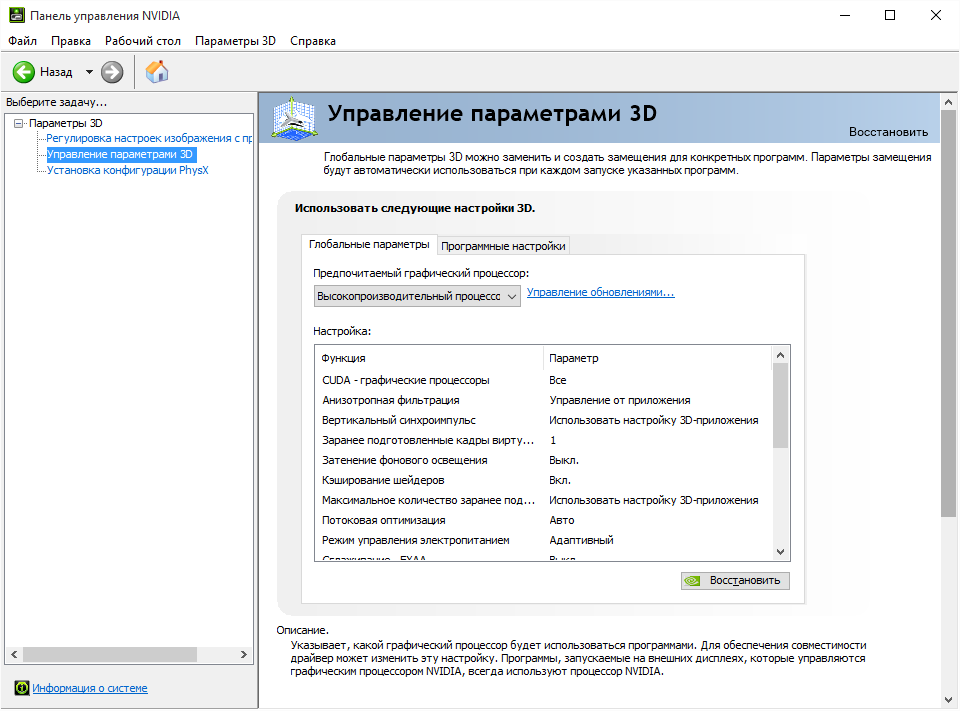Click Восстановить in the header banner

(x=888, y=132)
